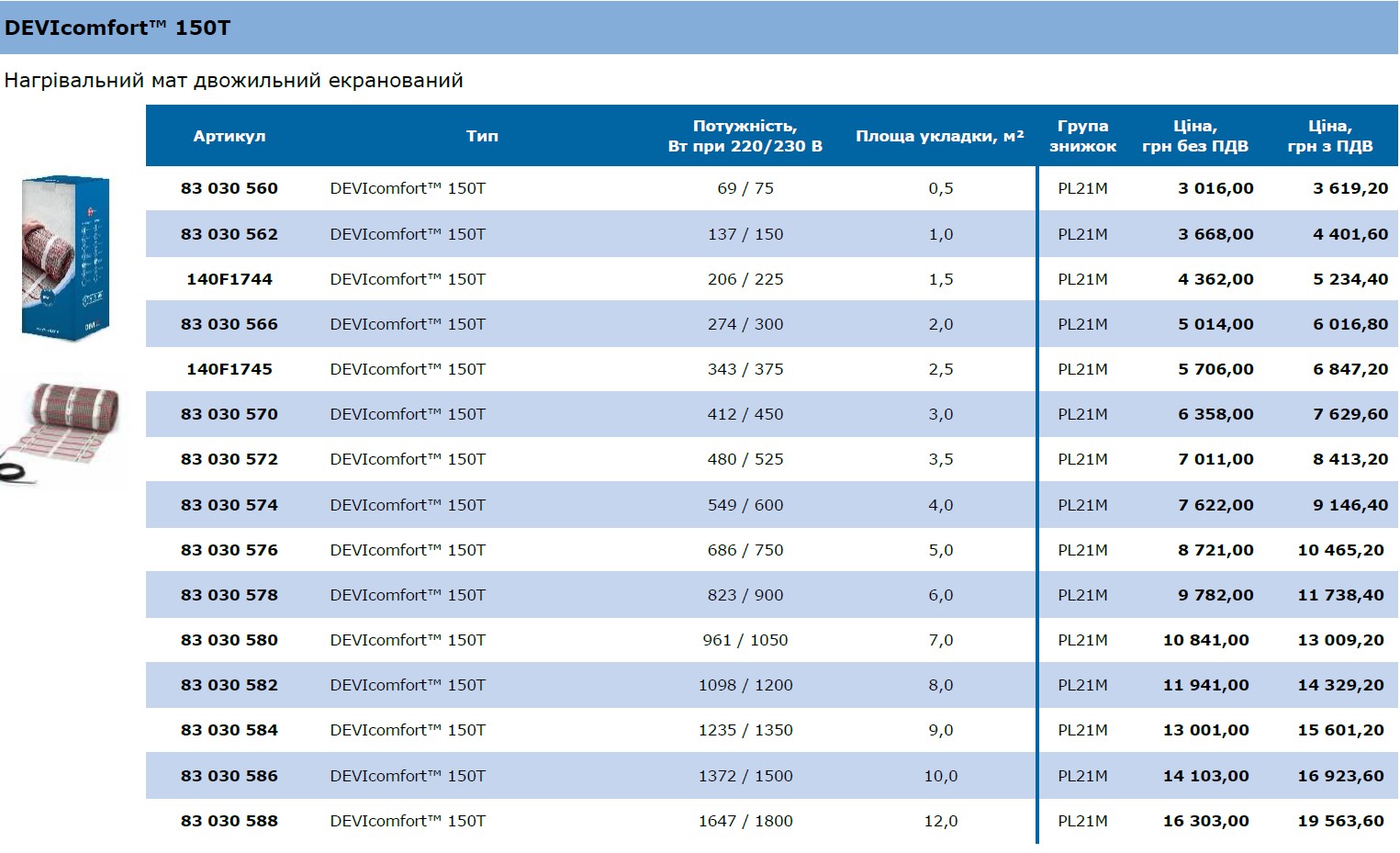This screenshot has width=1400, height=853.
Task: Click the DEVIcomfort box packaging image
Action: pos(65,257)
